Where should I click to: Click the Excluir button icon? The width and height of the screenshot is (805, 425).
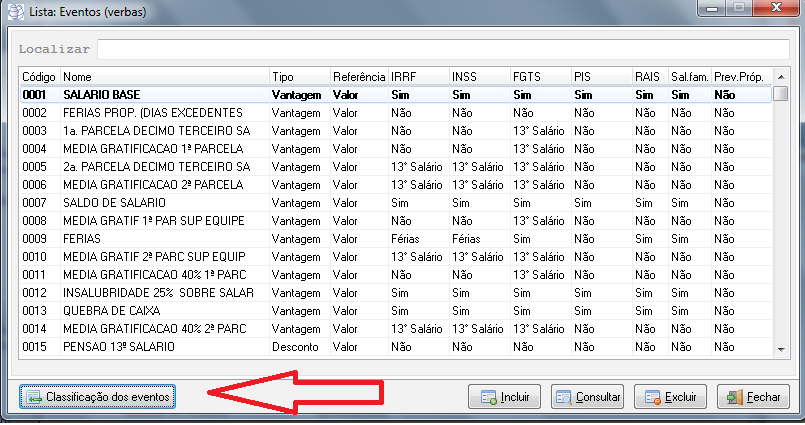654,397
